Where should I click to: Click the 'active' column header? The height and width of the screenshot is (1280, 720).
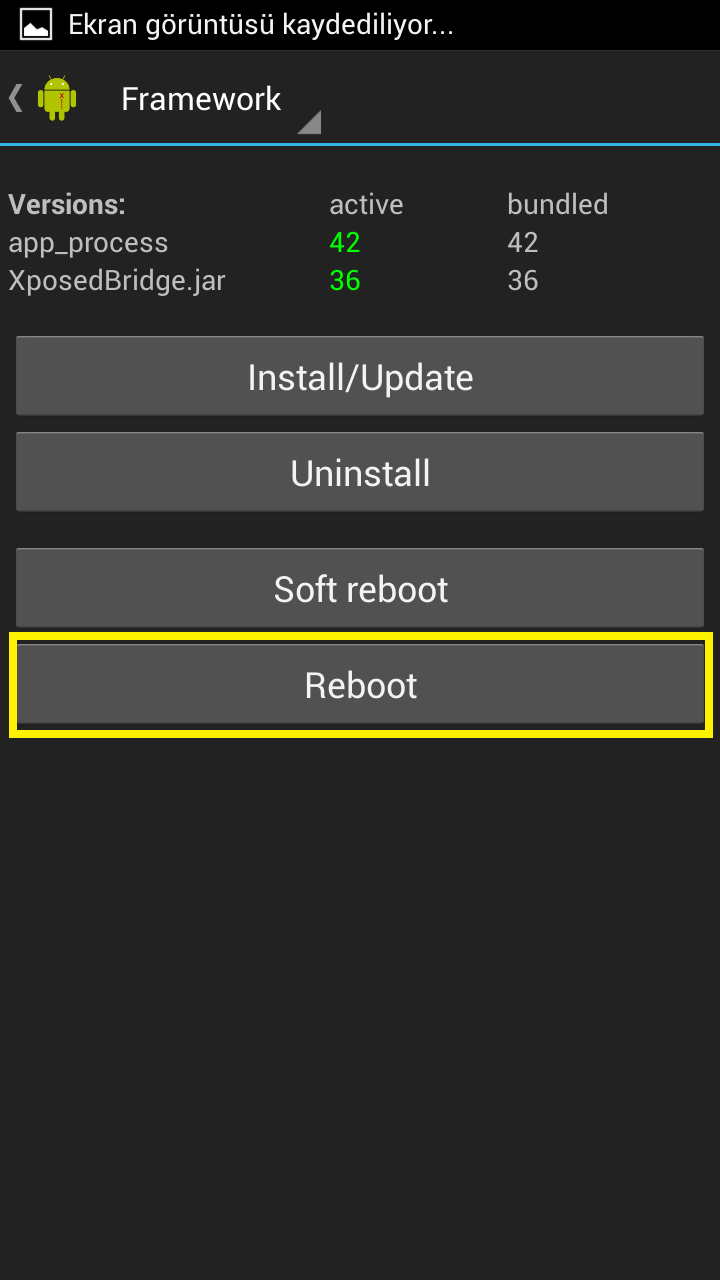click(366, 204)
